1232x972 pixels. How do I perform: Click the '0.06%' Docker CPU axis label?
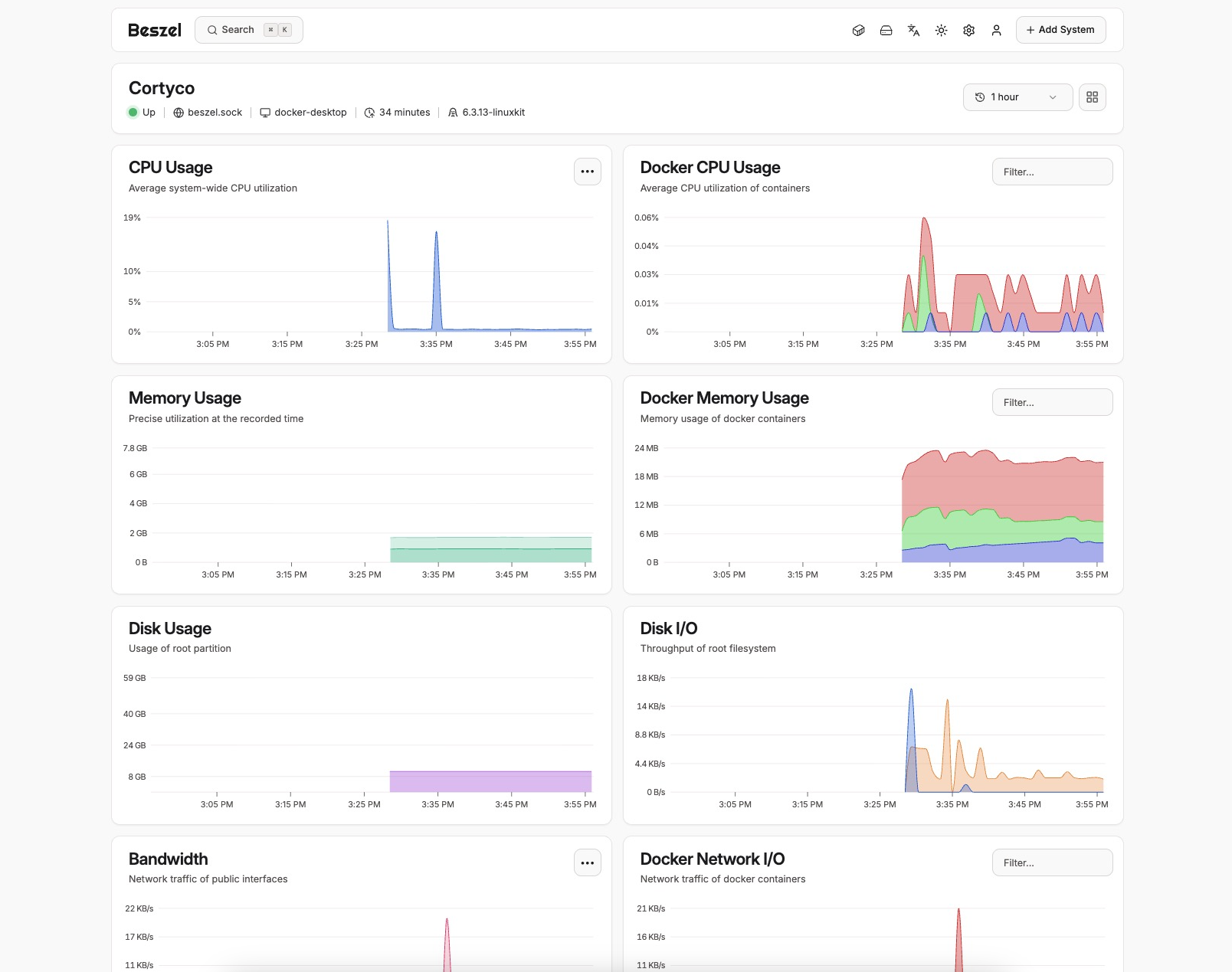(x=647, y=218)
